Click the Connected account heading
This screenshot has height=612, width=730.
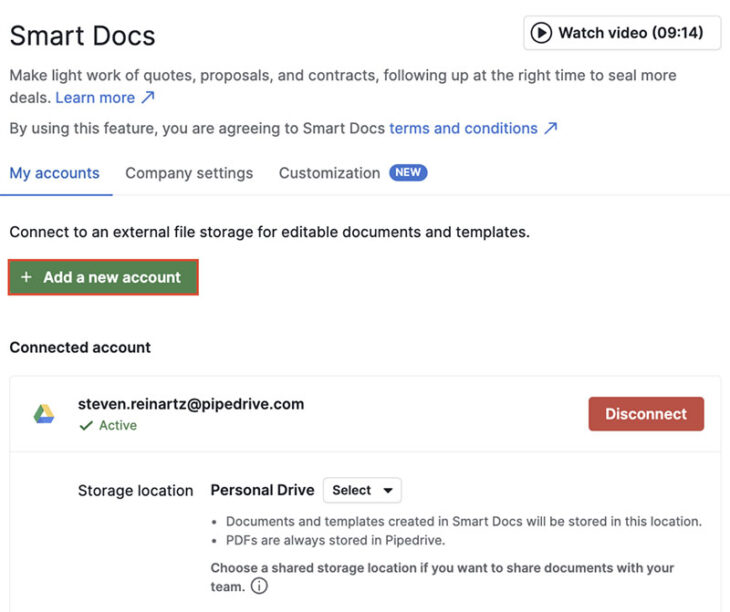[80, 347]
